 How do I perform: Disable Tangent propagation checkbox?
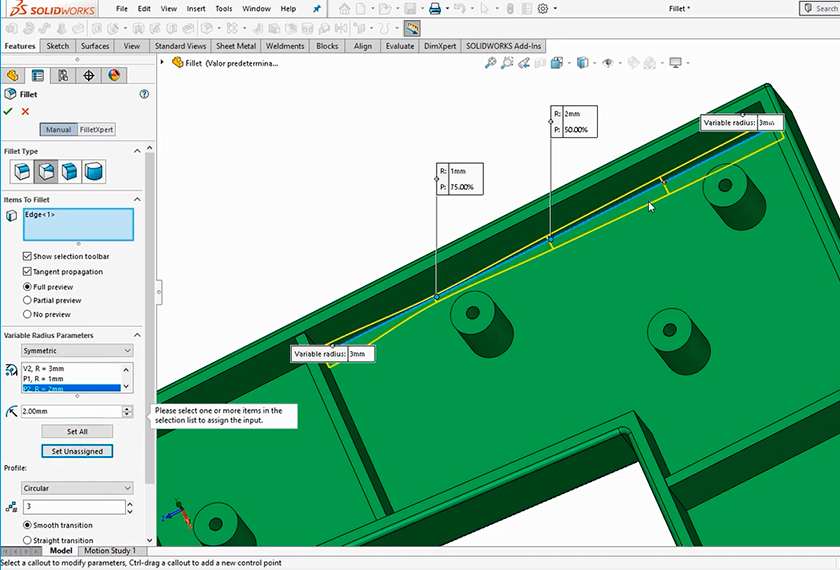(x=27, y=272)
